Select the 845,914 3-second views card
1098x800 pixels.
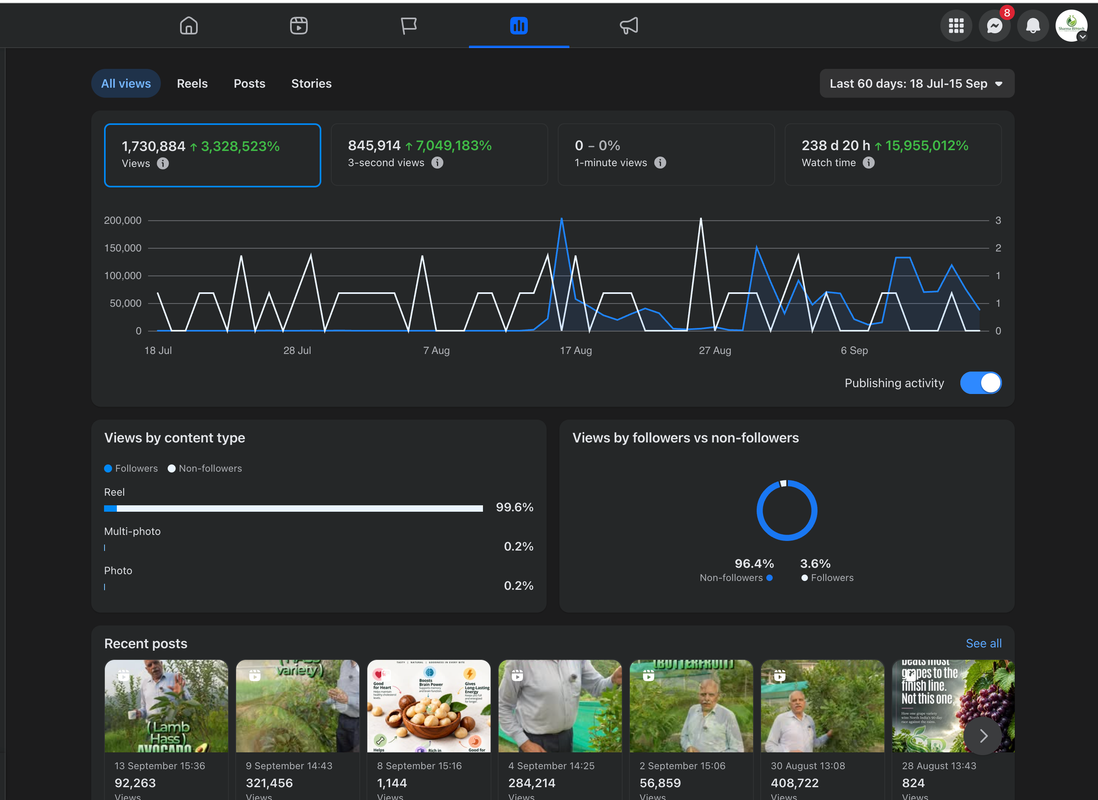pyautogui.click(x=439, y=155)
